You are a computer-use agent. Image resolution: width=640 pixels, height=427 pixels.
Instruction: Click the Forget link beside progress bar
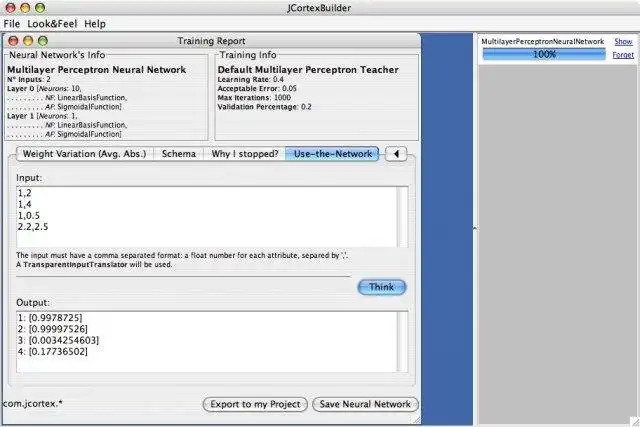pyautogui.click(x=623, y=55)
